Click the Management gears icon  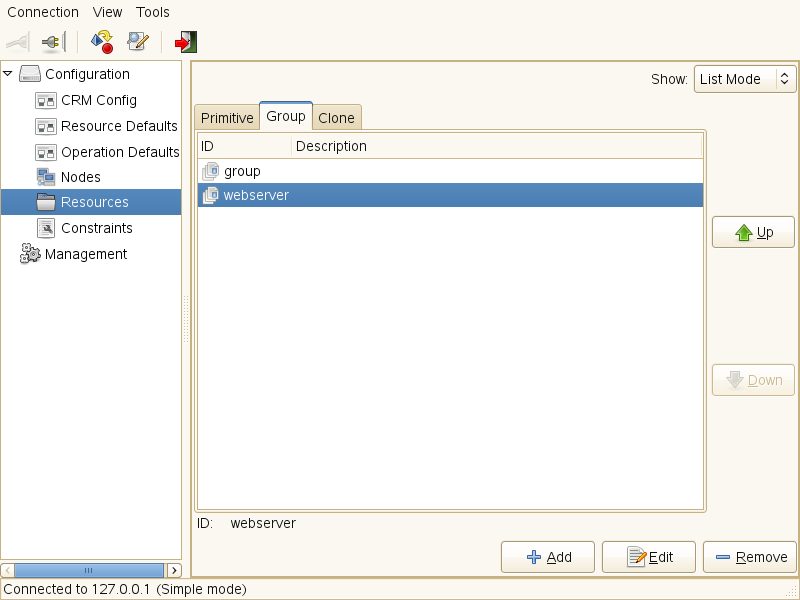tap(30, 254)
